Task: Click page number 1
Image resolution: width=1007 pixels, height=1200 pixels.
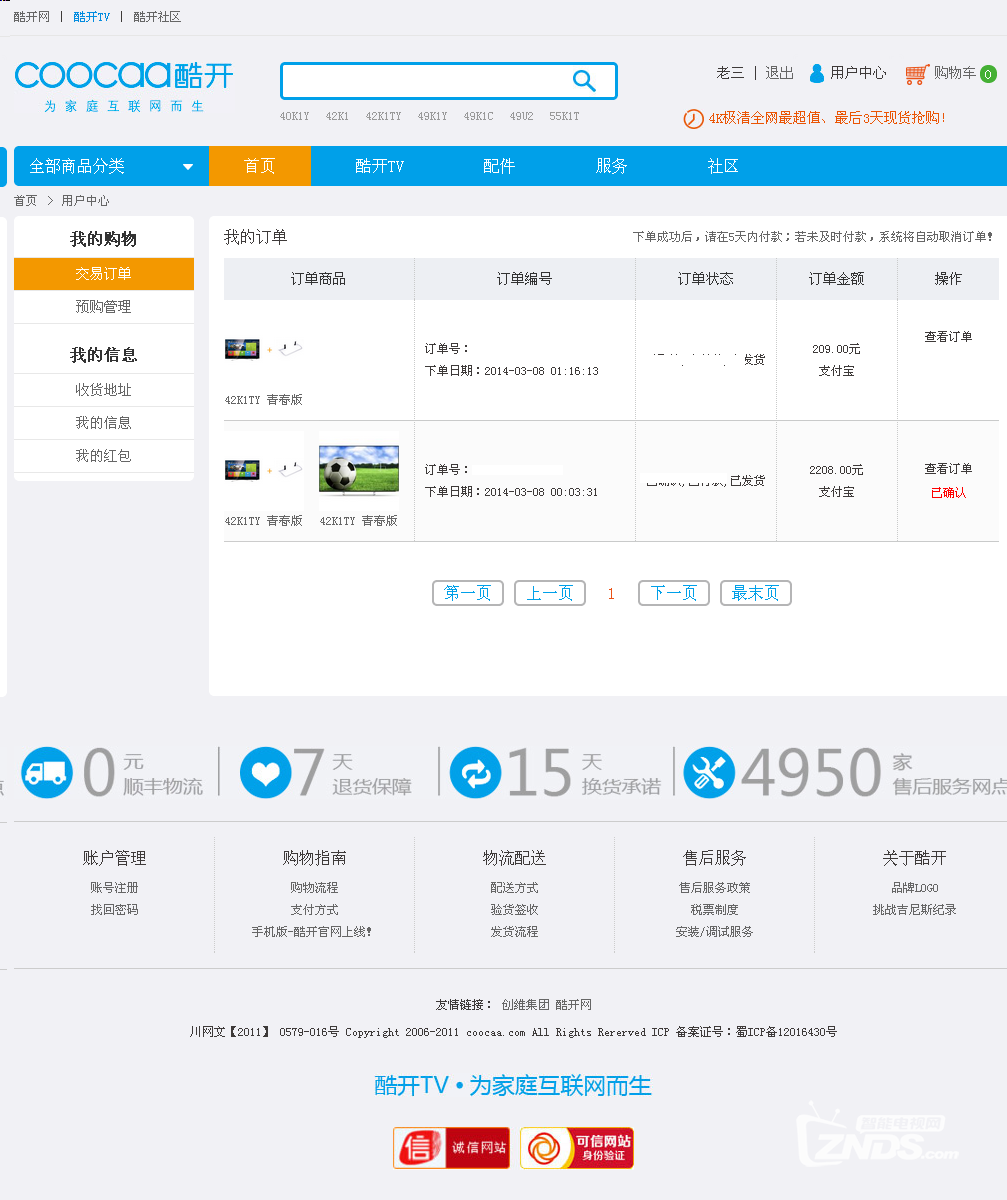Action: [611, 594]
